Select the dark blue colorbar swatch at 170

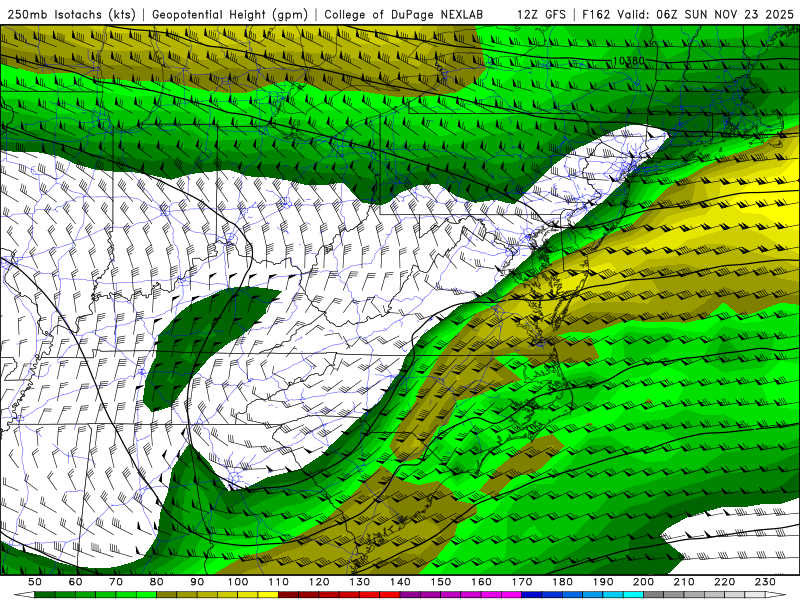[x=532, y=595]
